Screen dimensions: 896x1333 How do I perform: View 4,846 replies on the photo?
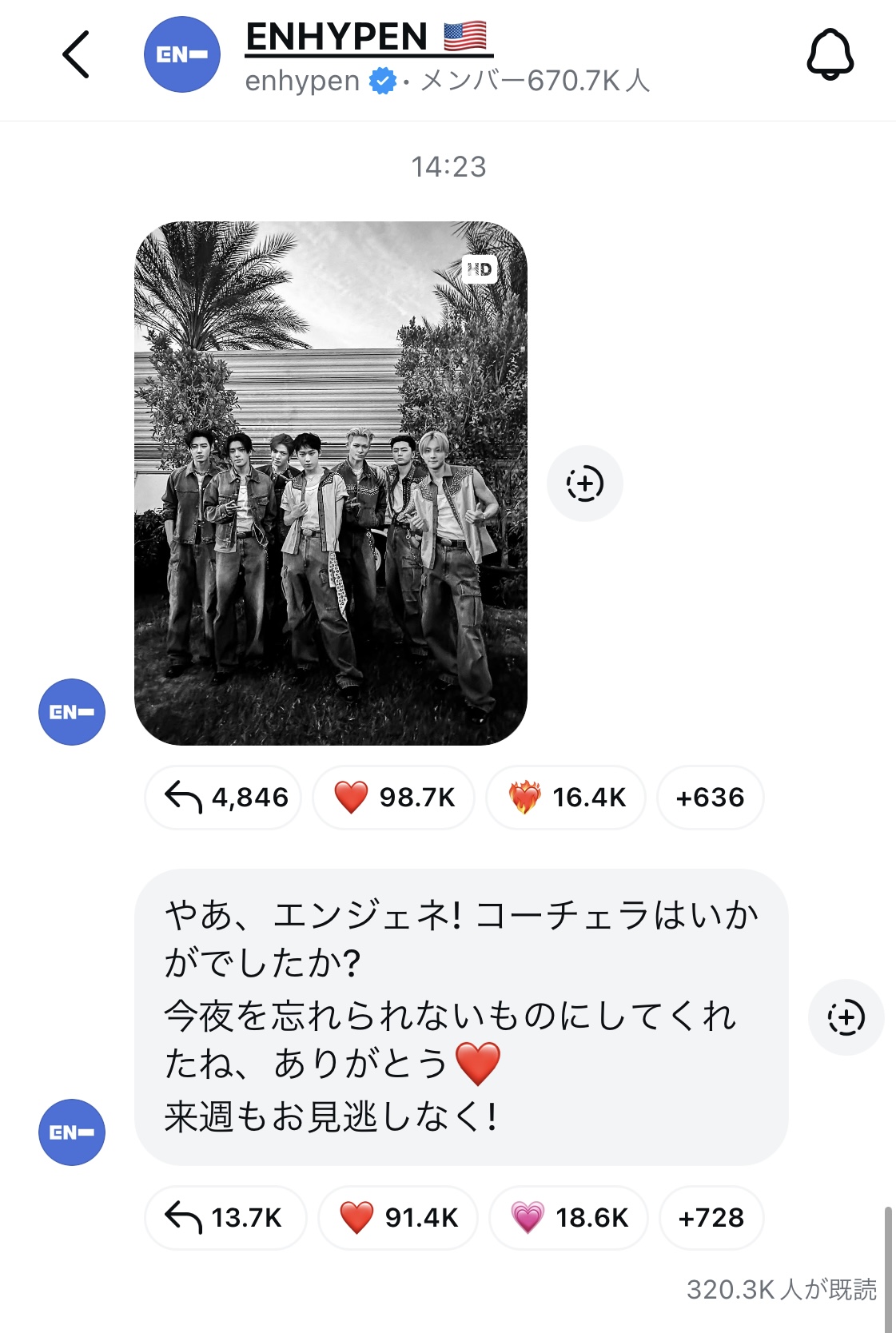tap(224, 797)
